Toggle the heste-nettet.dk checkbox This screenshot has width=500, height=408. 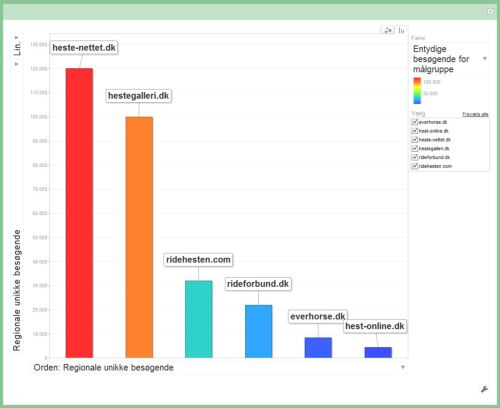click(x=415, y=140)
